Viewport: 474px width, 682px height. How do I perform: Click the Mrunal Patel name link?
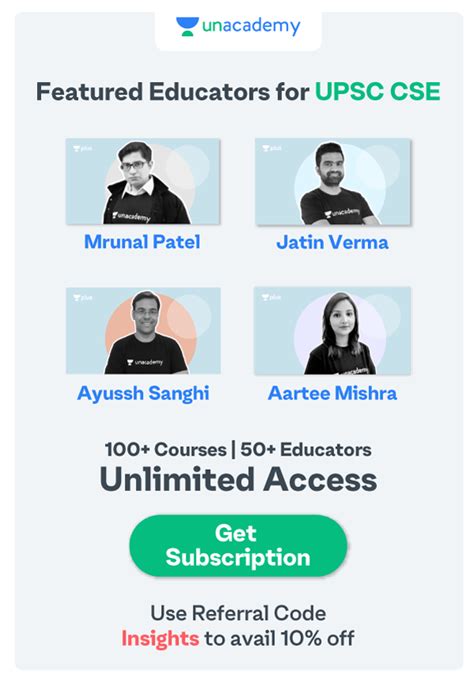coord(142,242)
